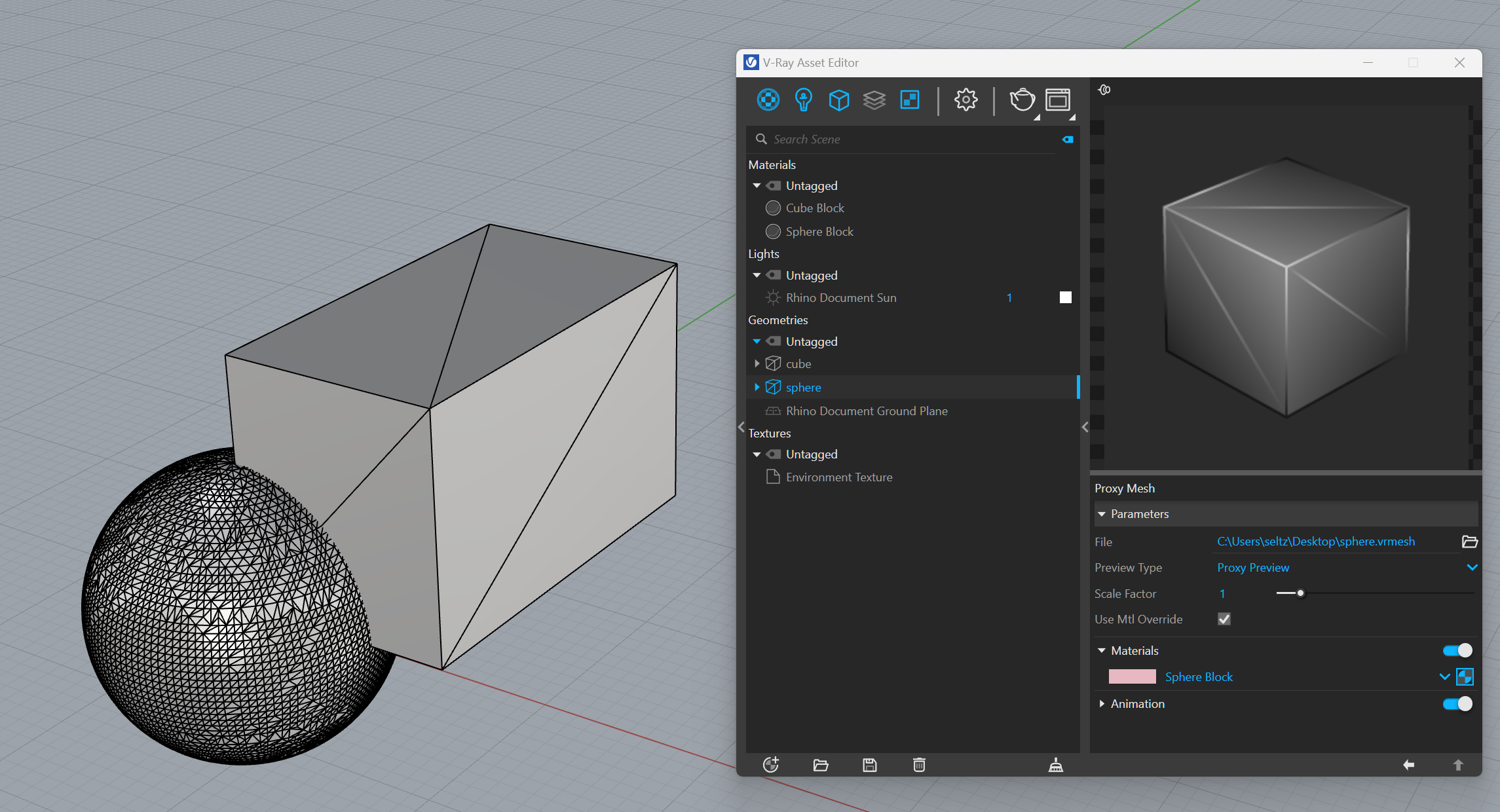The image size is (1500, 812).
Task: Click the preview options icon above swatch
Action: tap(1104, 90)
